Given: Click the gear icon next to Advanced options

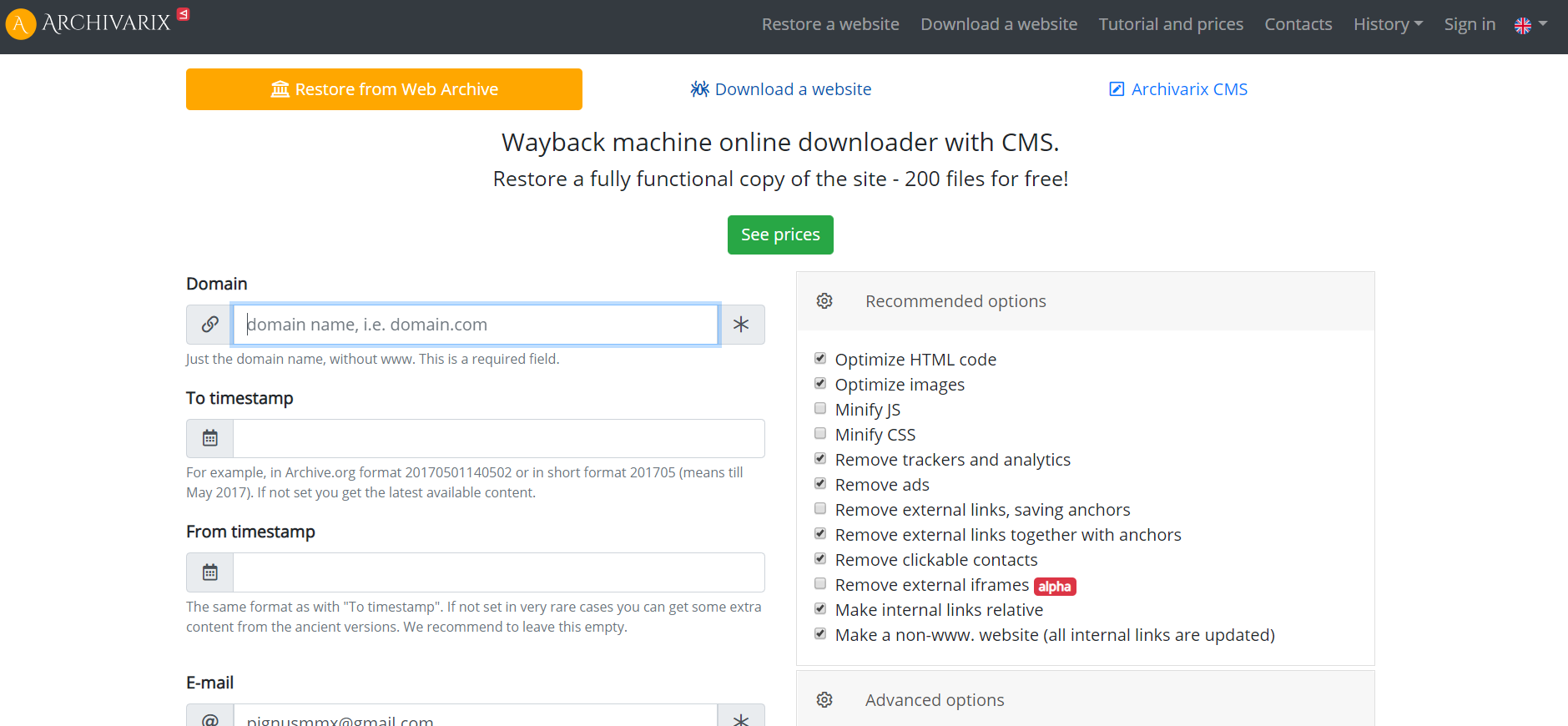Looking at the screenshot, I should (x=824, y=700).
